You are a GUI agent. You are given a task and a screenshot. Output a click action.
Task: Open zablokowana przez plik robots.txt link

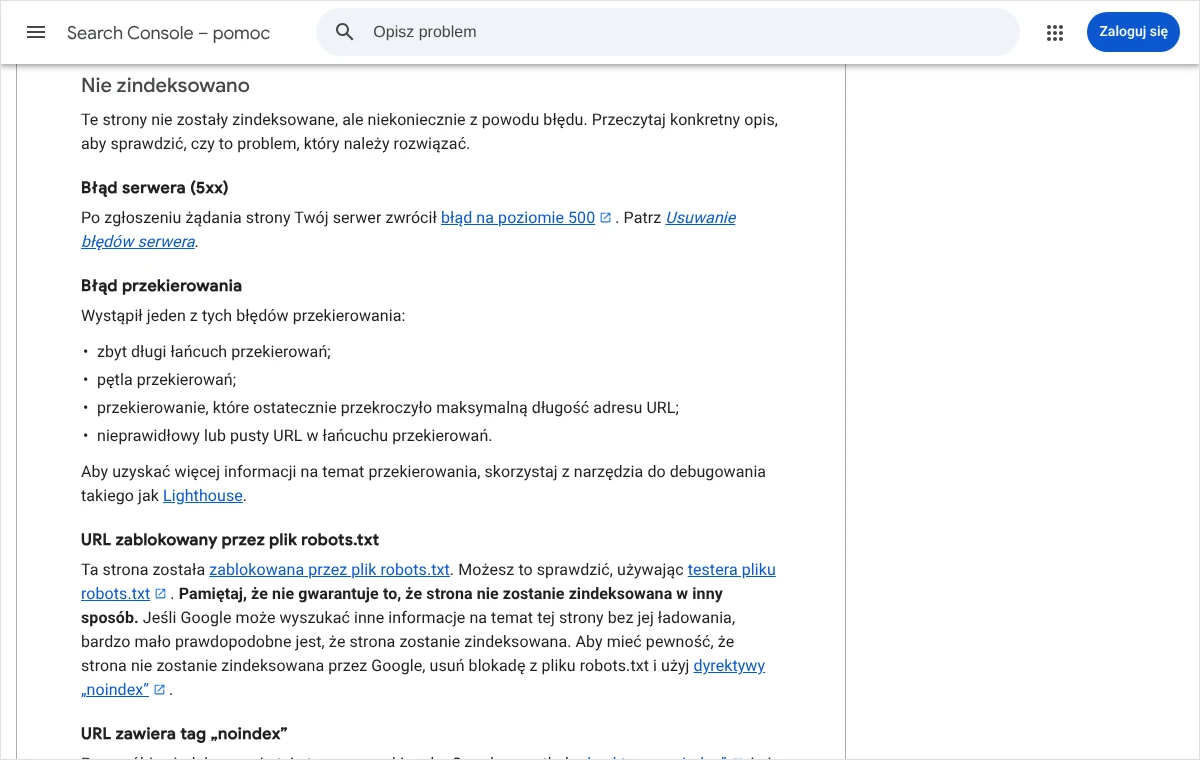click(x=330, y=570)
